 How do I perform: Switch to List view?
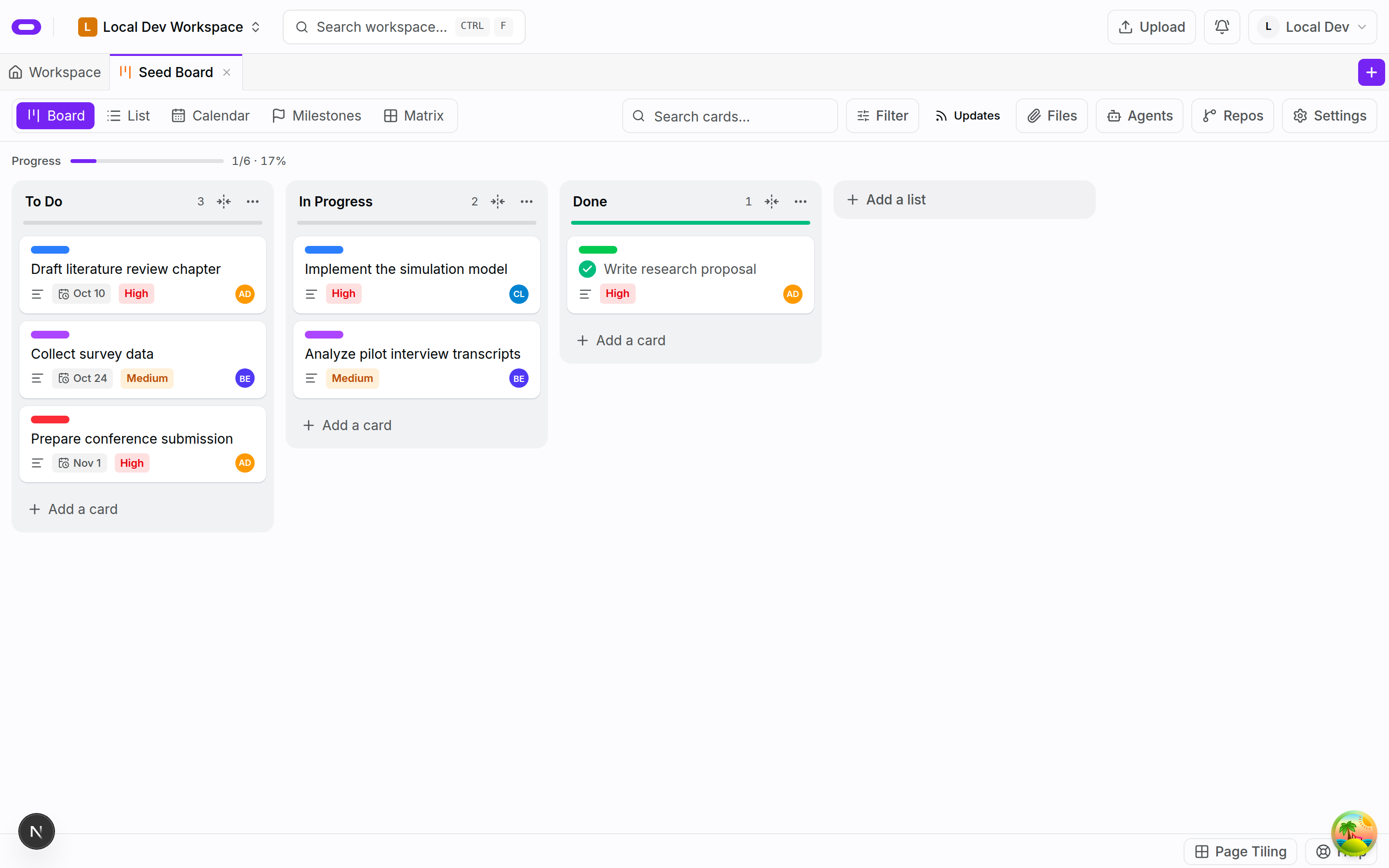coord(129,116)
